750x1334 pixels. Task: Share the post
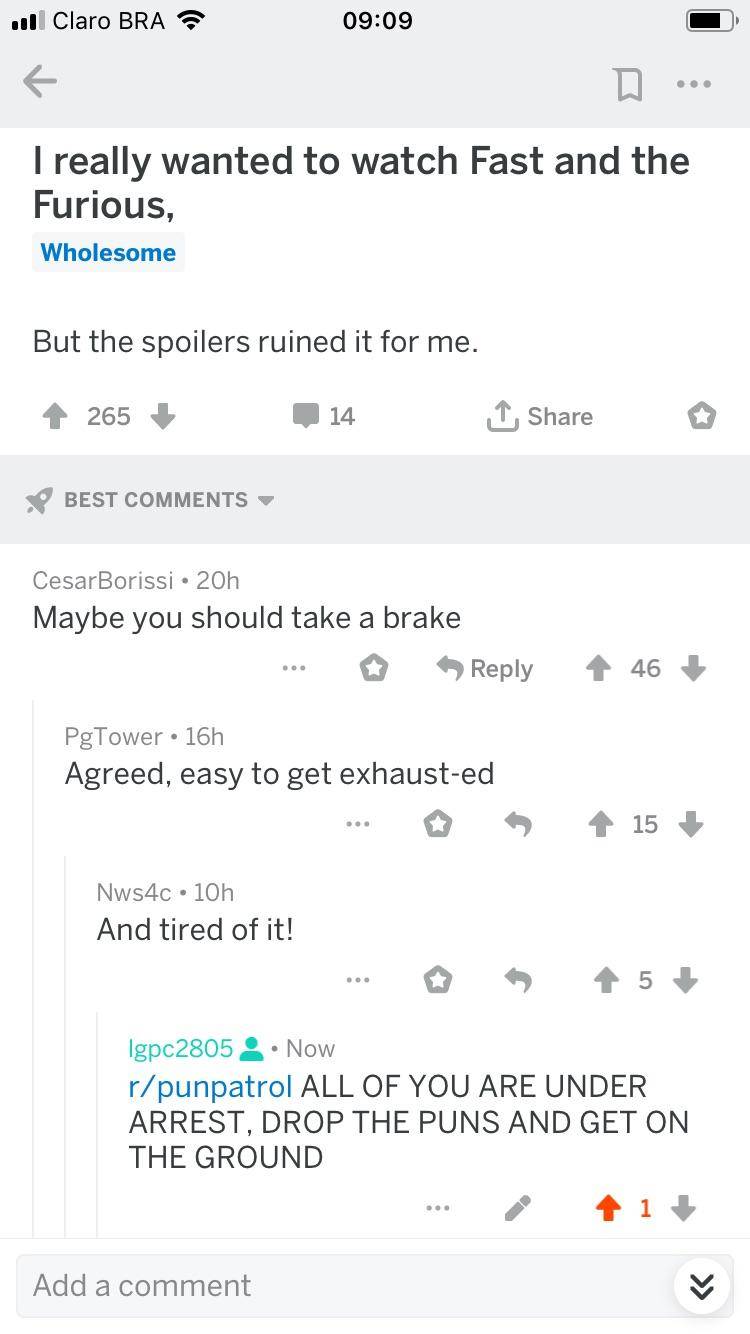click(540, 416)
